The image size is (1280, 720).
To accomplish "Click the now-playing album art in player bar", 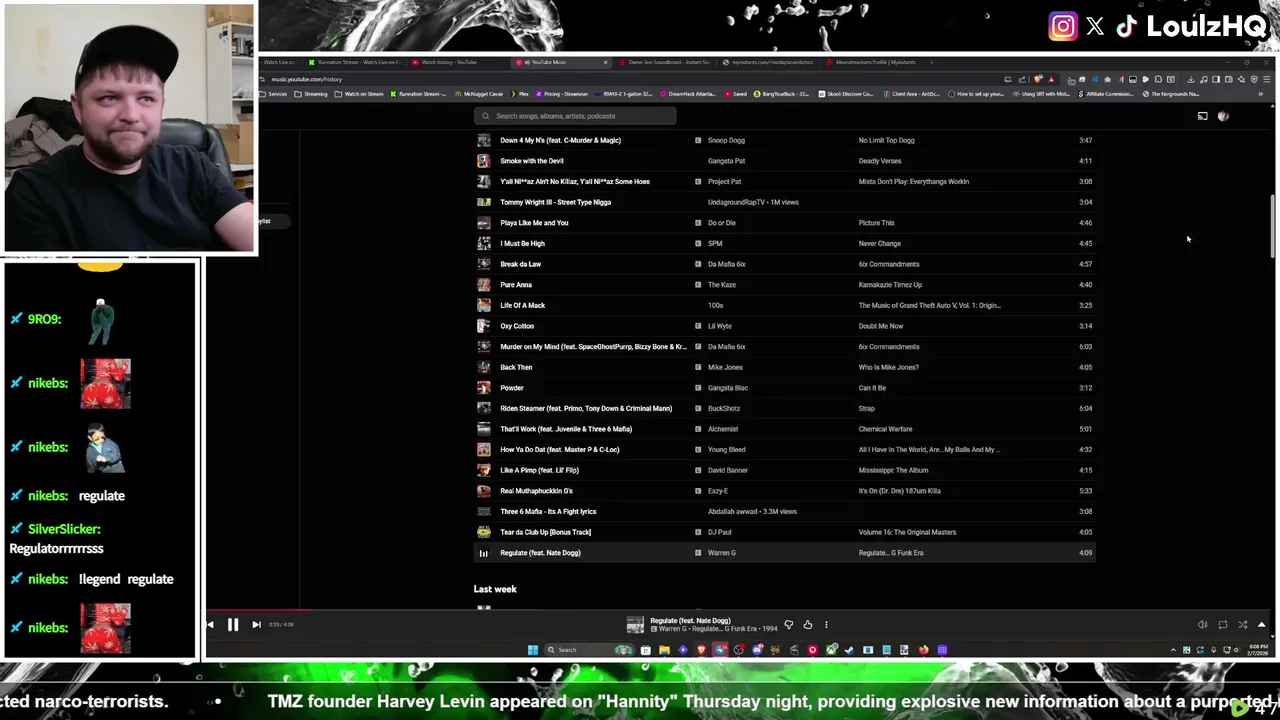I will [x=635, y=625].
